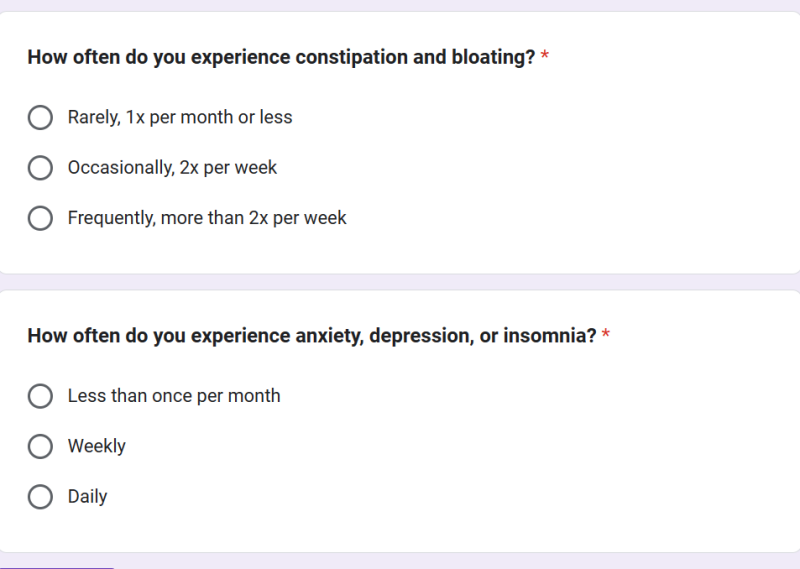Choose the "Occasionally, 2x per week" radio circle
800x569 pixels.
tap(40, 168)
